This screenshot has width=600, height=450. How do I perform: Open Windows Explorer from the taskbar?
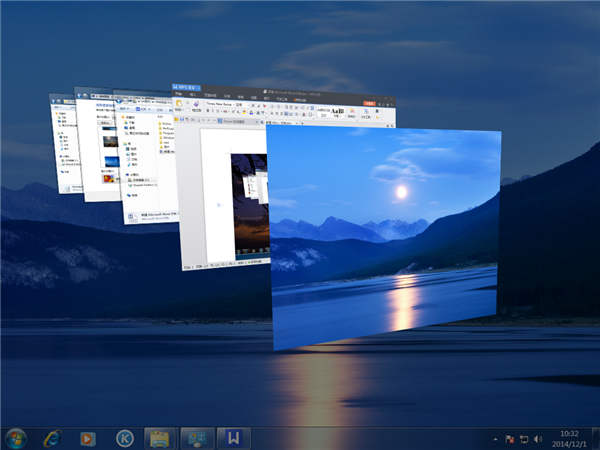pos(159,438)
